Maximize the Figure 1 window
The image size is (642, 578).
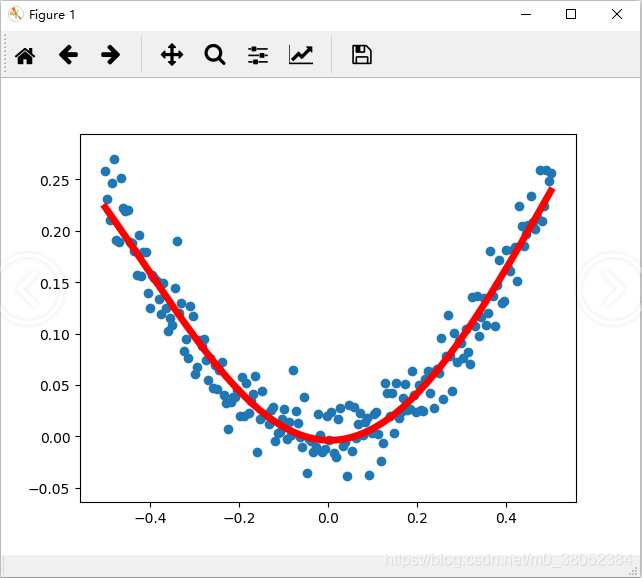pos(571,14)
